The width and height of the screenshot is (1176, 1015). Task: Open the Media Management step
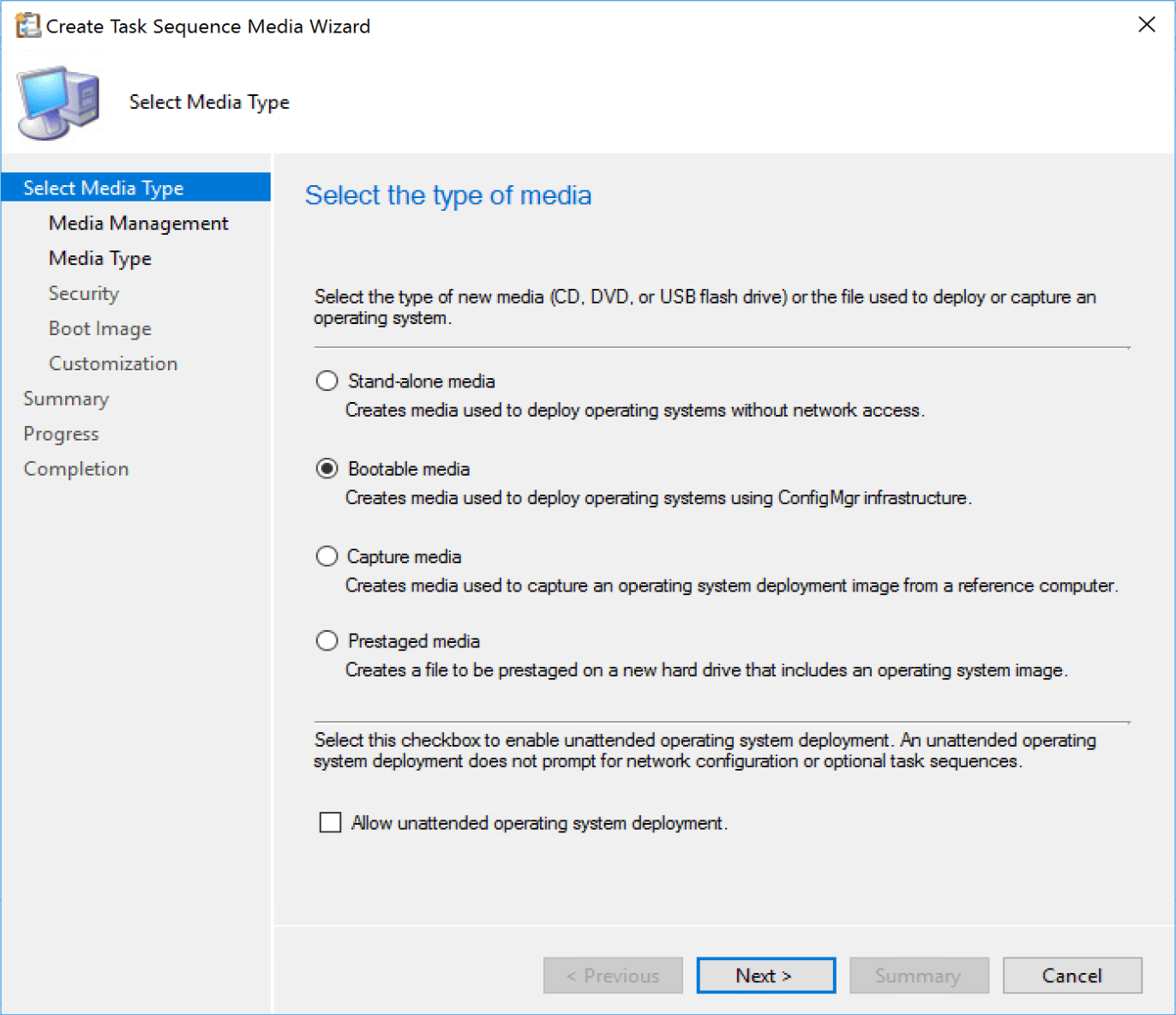(138, 223)
